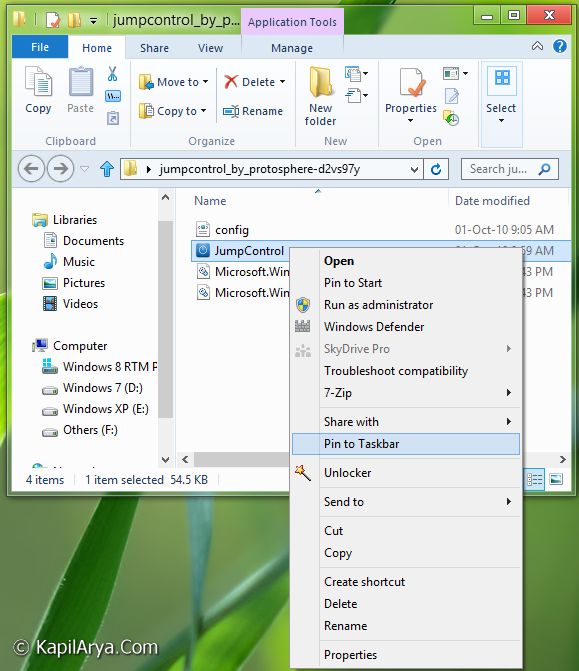Select Troubleshoot compatibility menu entry
The height and width of the screenshot is (671, 579).
coord(405,371)
